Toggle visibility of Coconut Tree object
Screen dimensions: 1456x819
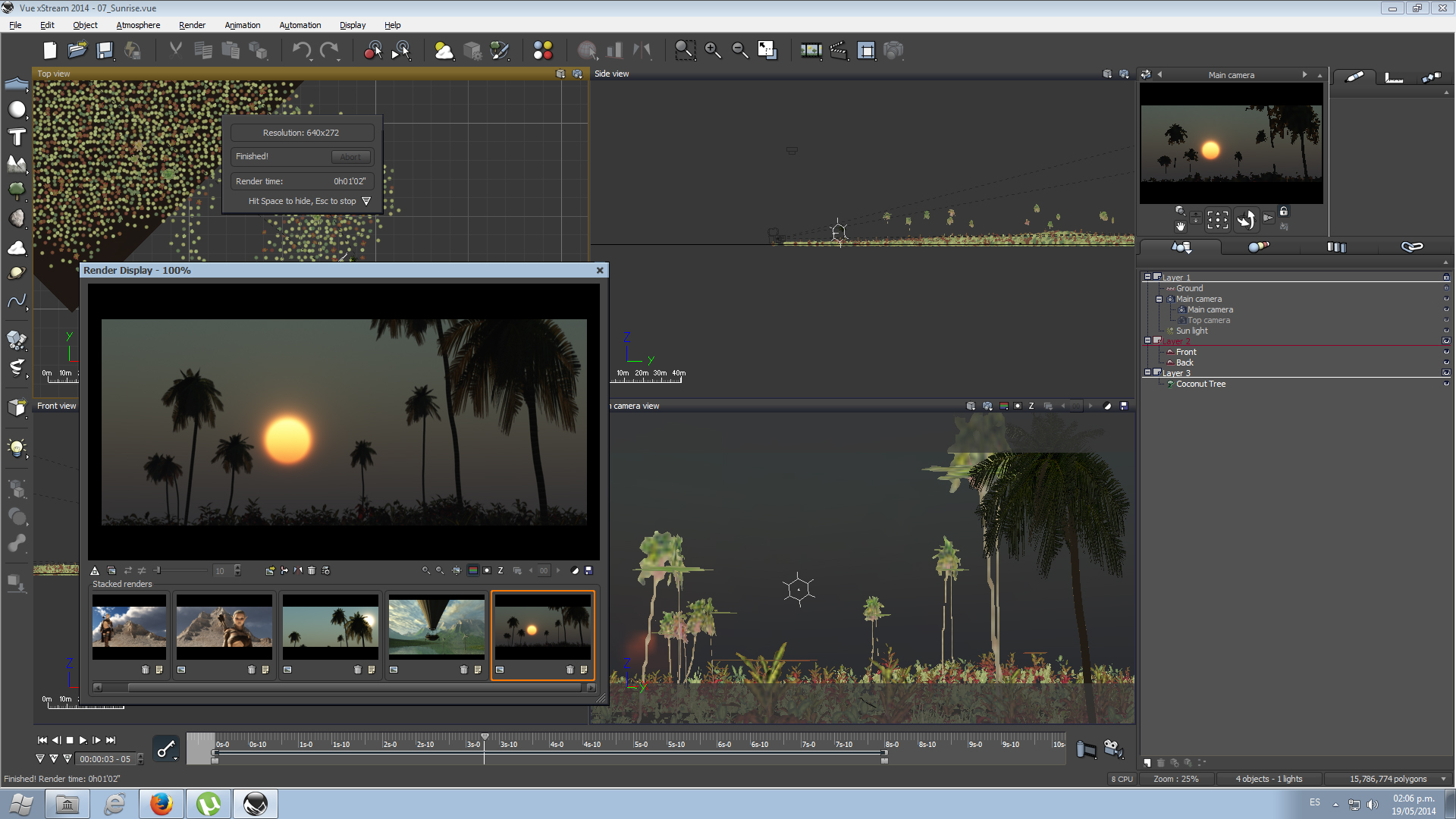pos(1446,384)
